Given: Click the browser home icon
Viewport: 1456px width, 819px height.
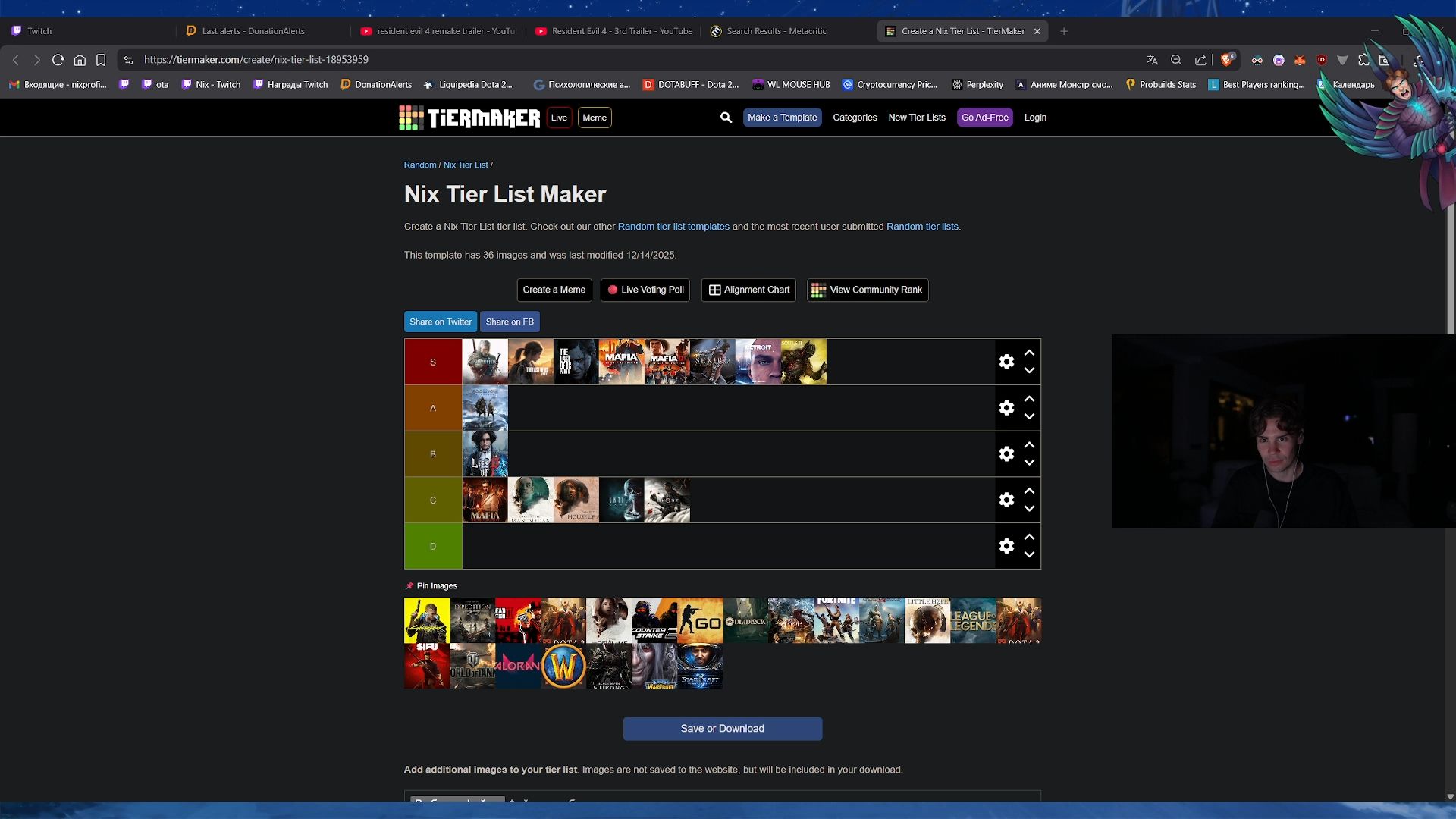Looking at the screenshot, I should (80, 60).
